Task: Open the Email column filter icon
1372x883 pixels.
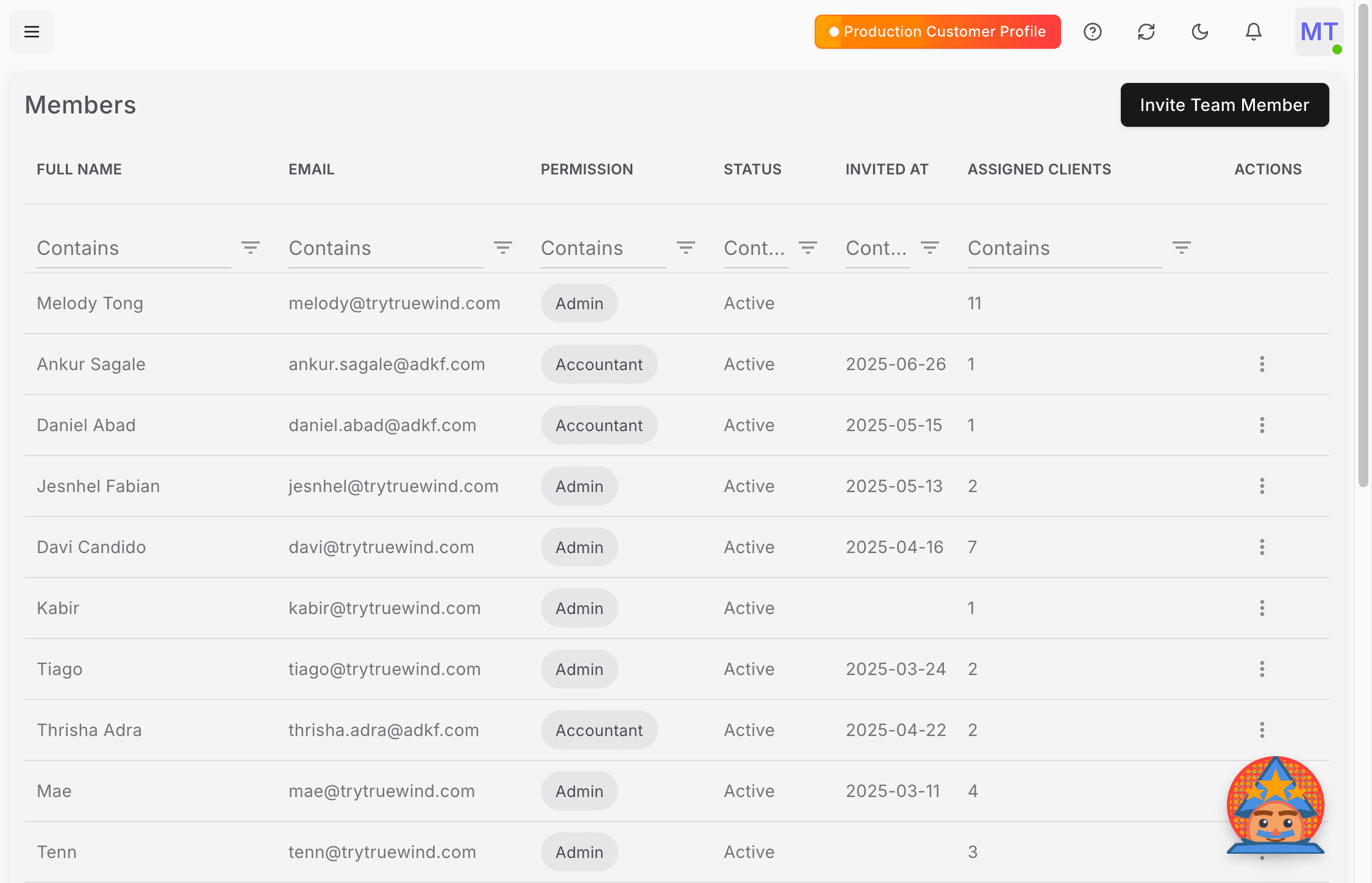Action: 503,248
